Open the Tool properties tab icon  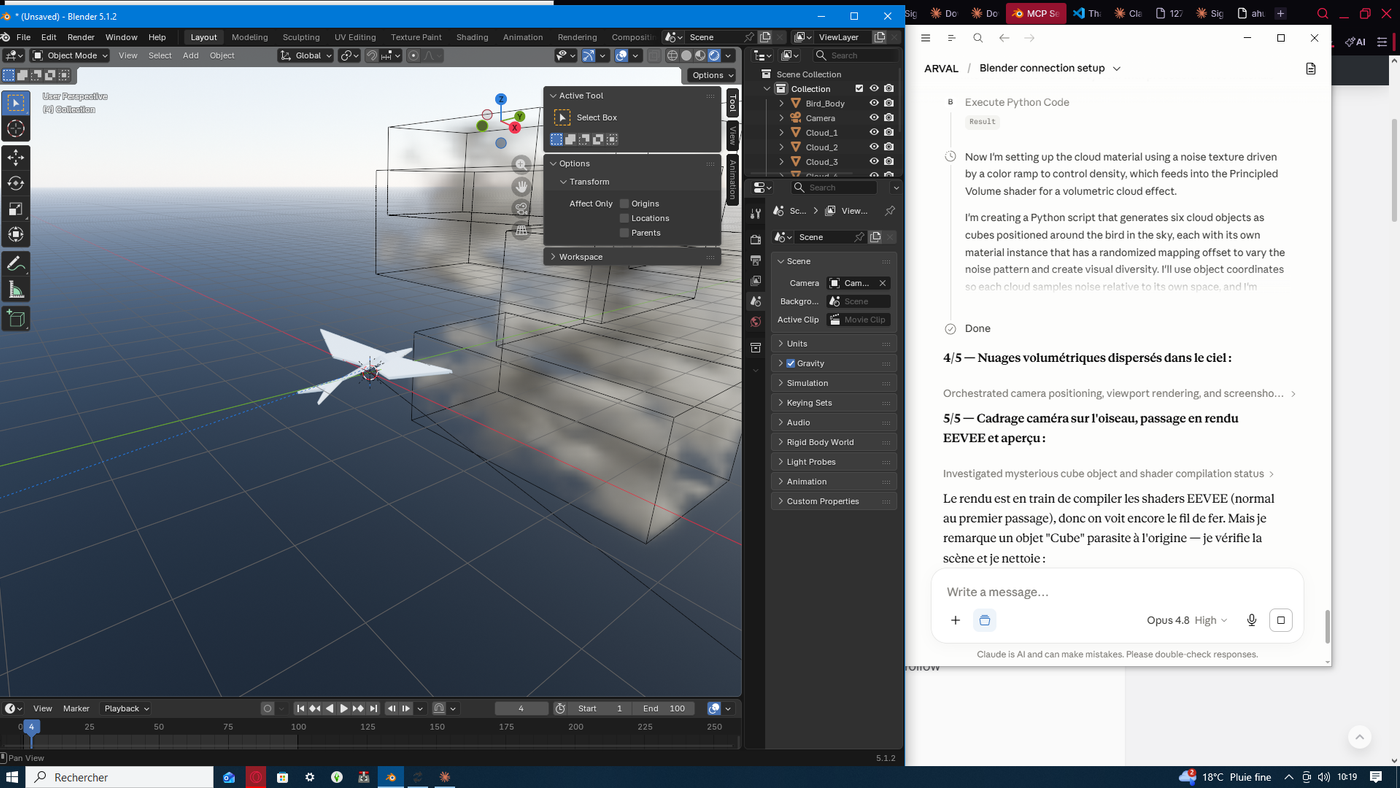point(756,212)
